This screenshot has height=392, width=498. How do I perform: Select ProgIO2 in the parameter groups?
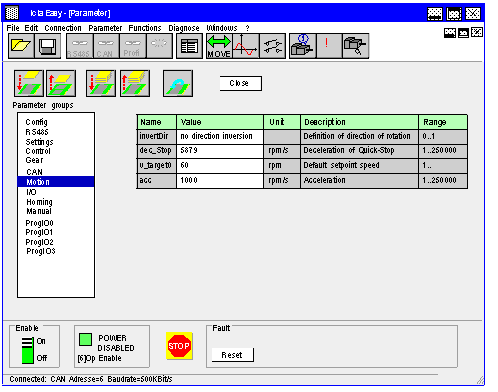(x=39, y=242)
